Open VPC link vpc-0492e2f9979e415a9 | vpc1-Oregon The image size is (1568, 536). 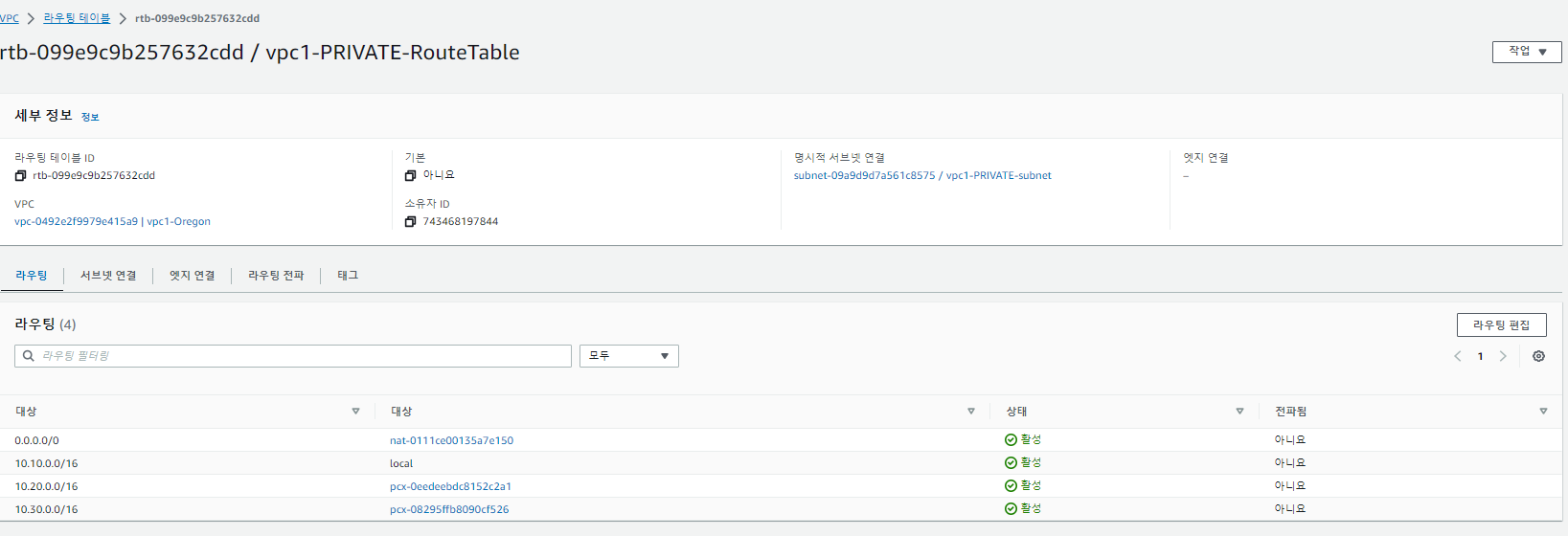click(112, 222)
